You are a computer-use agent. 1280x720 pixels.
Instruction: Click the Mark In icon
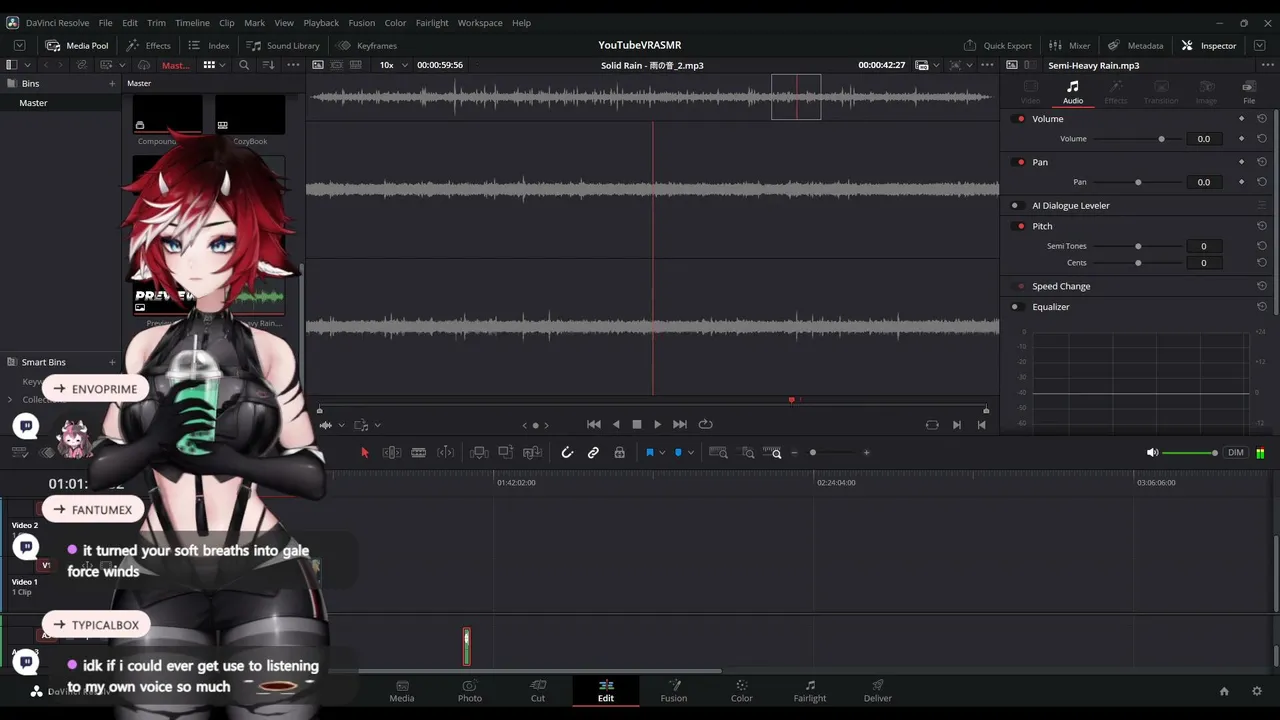(957, 425)
